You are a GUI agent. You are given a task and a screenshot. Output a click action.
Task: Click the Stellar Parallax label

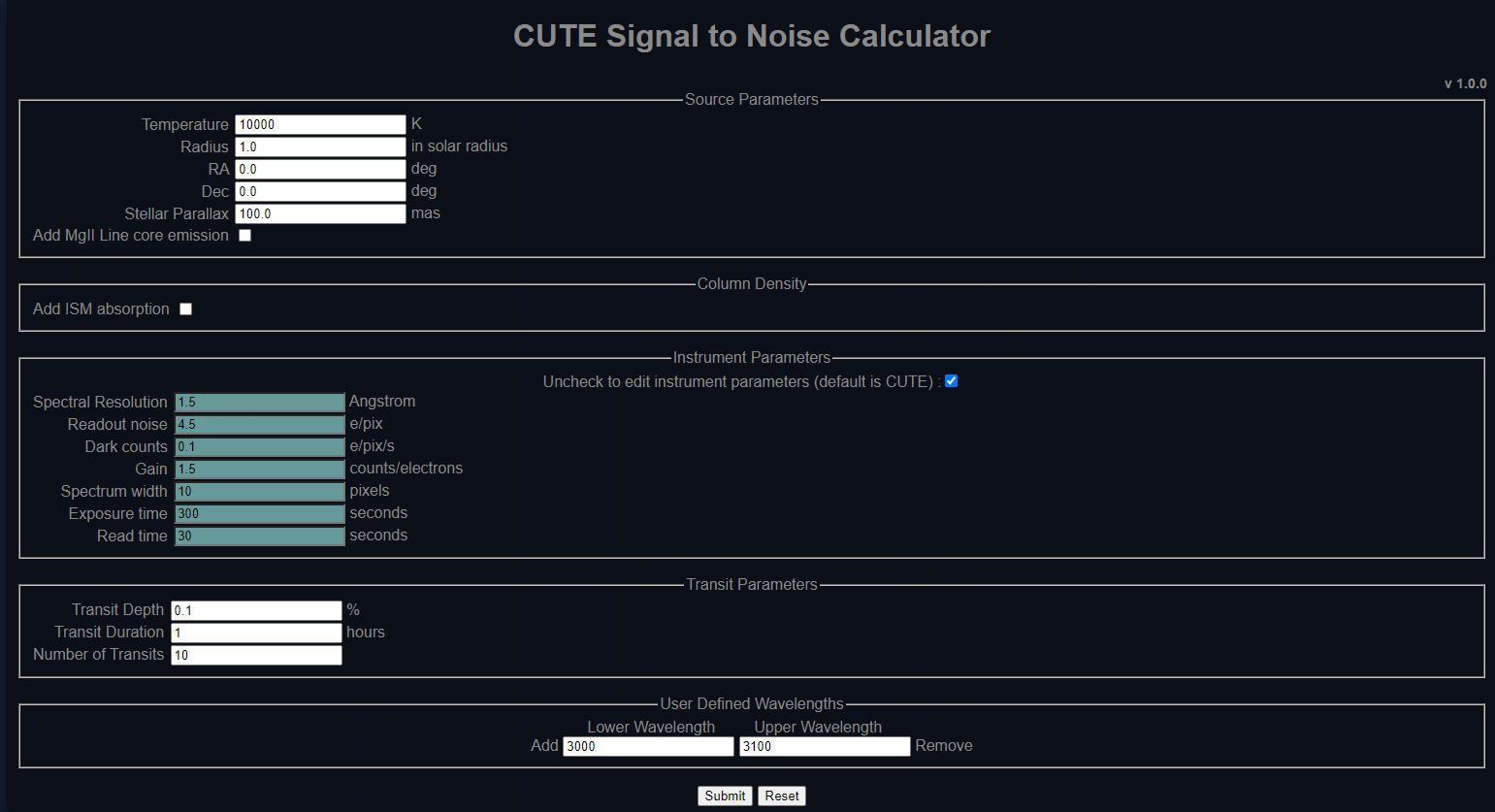[177, 213]
